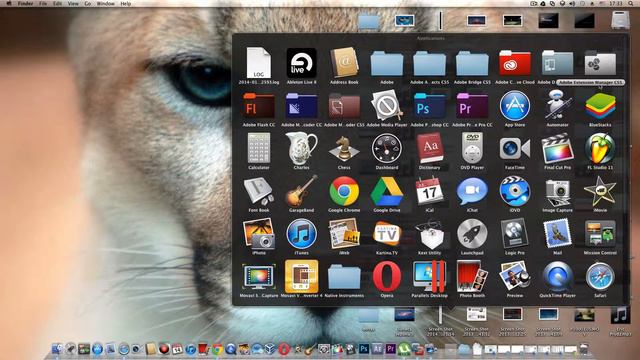Open the Help menu
640x360 pixels.
pyautogui.click(x=126, y=3)
